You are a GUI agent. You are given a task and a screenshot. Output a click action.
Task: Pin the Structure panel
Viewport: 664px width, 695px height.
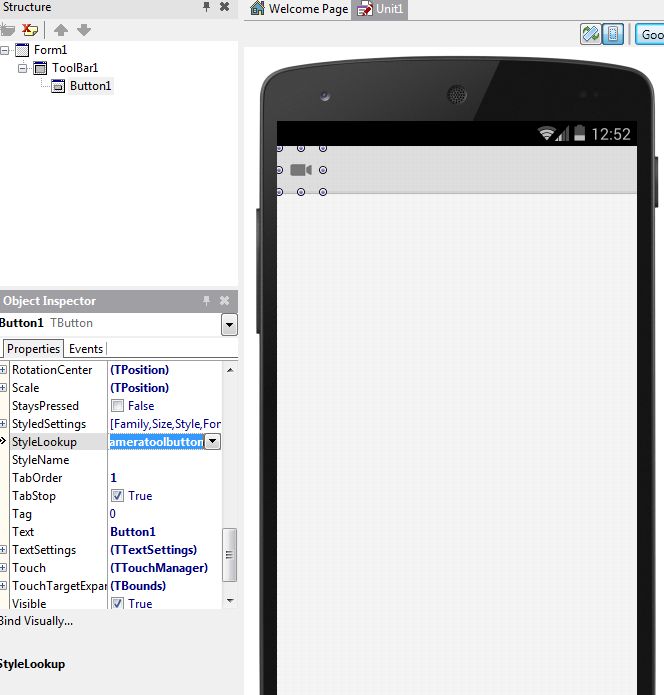(206, 7)
